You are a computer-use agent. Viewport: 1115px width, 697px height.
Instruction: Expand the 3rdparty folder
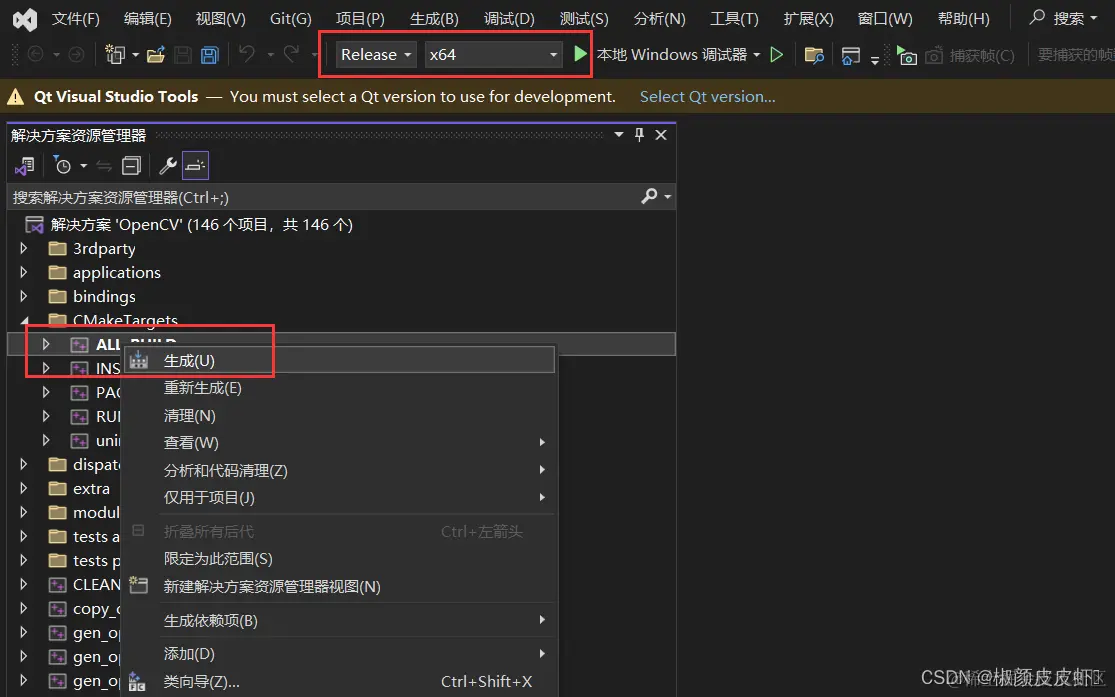tap(23, 248)
